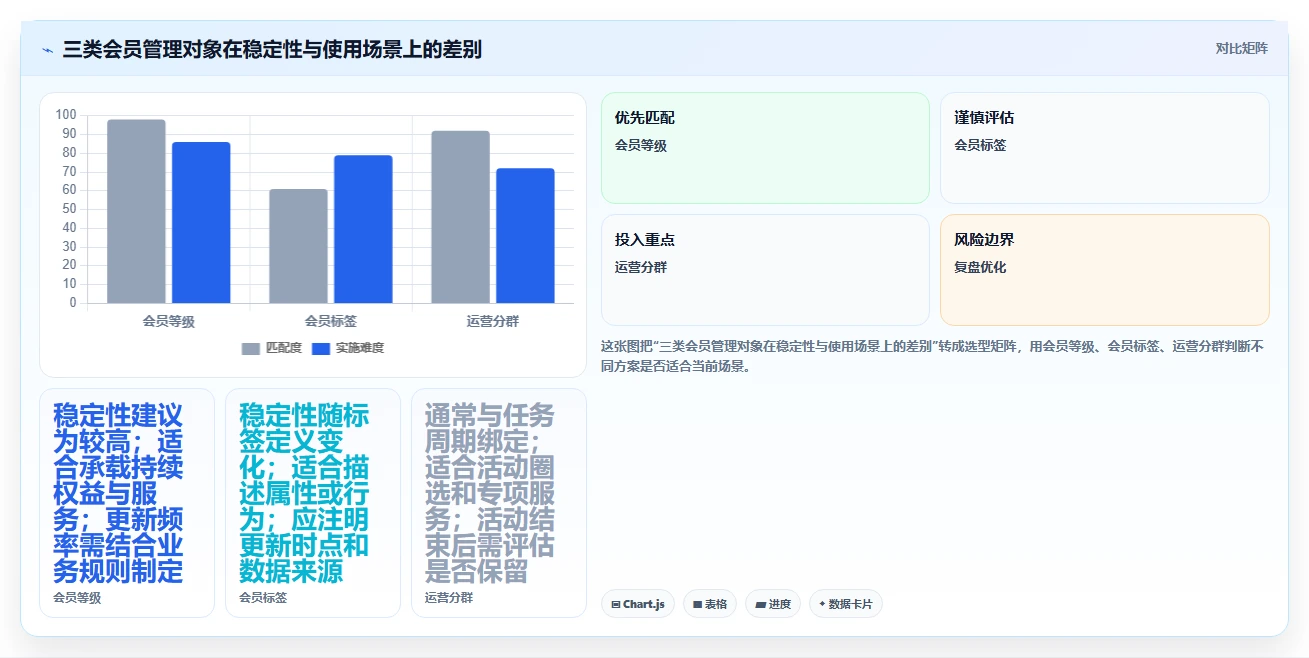Image resolution: width=1309 pixels, height=658 pixels.
Task: Toggle the 匹配度 legend entry
Action: pyautogui.click(x=272, y=348)
